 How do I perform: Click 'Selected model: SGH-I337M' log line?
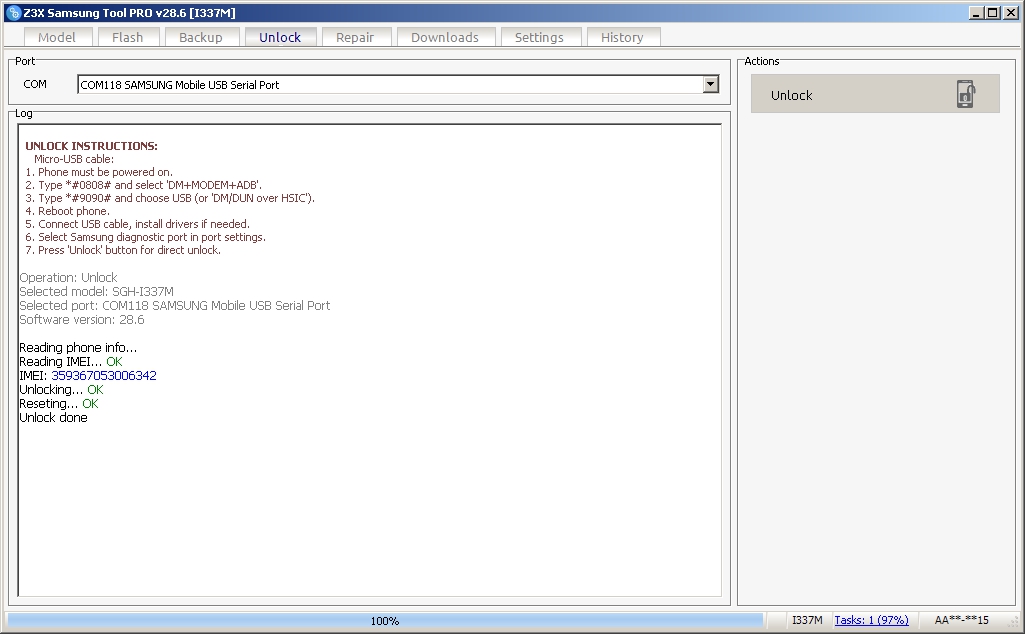[x=97, y=292]
